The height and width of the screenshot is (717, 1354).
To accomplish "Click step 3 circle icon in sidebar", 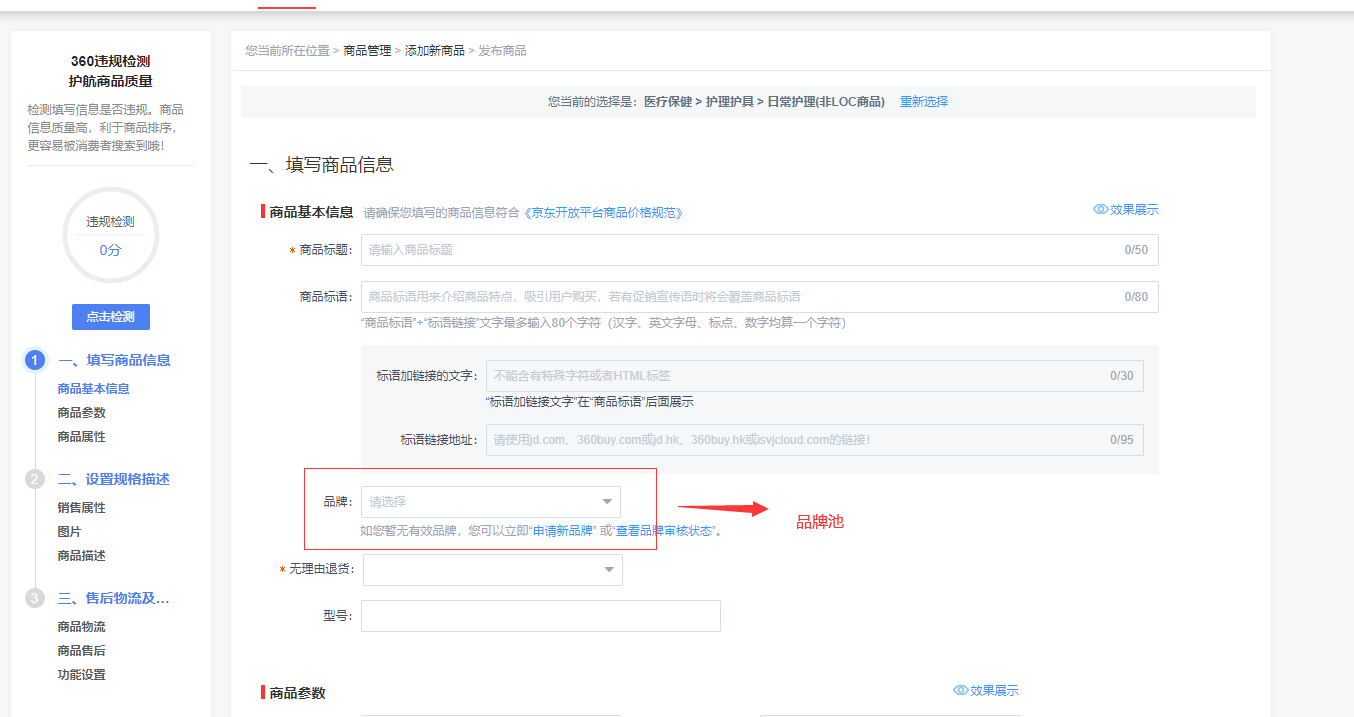I will click(x=35, y=599).
